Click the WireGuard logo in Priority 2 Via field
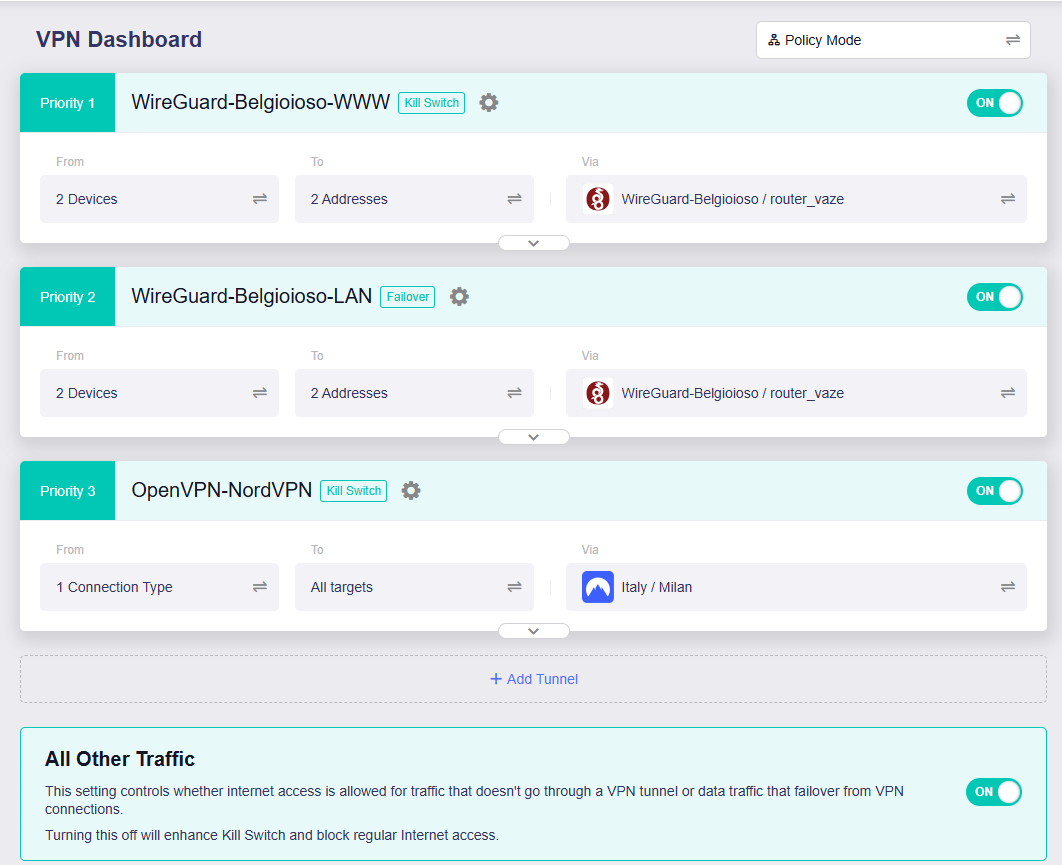The width and height of the screenshot is (1062, 865). point(597,393)
